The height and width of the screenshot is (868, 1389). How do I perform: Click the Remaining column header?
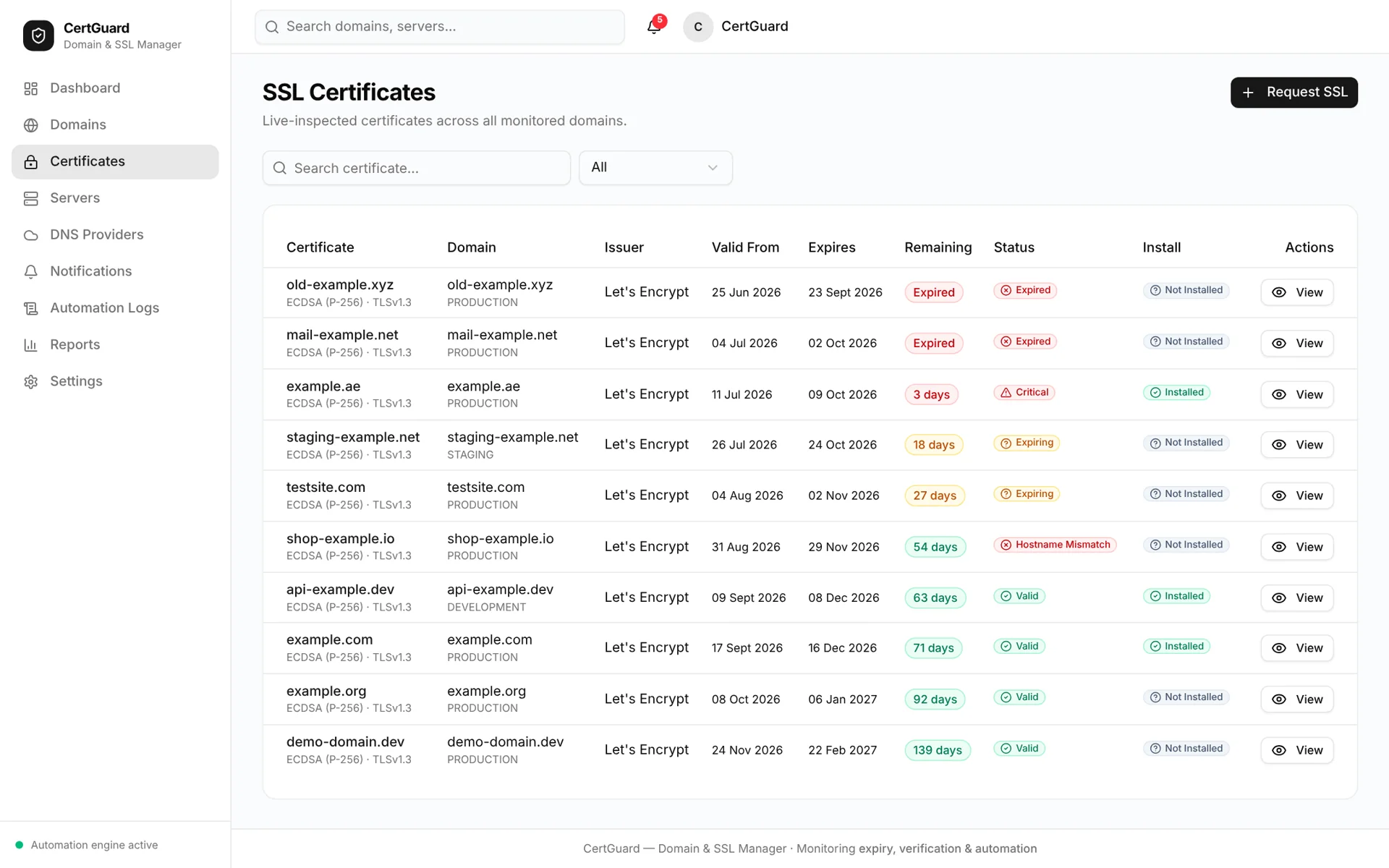click(938, 247)
